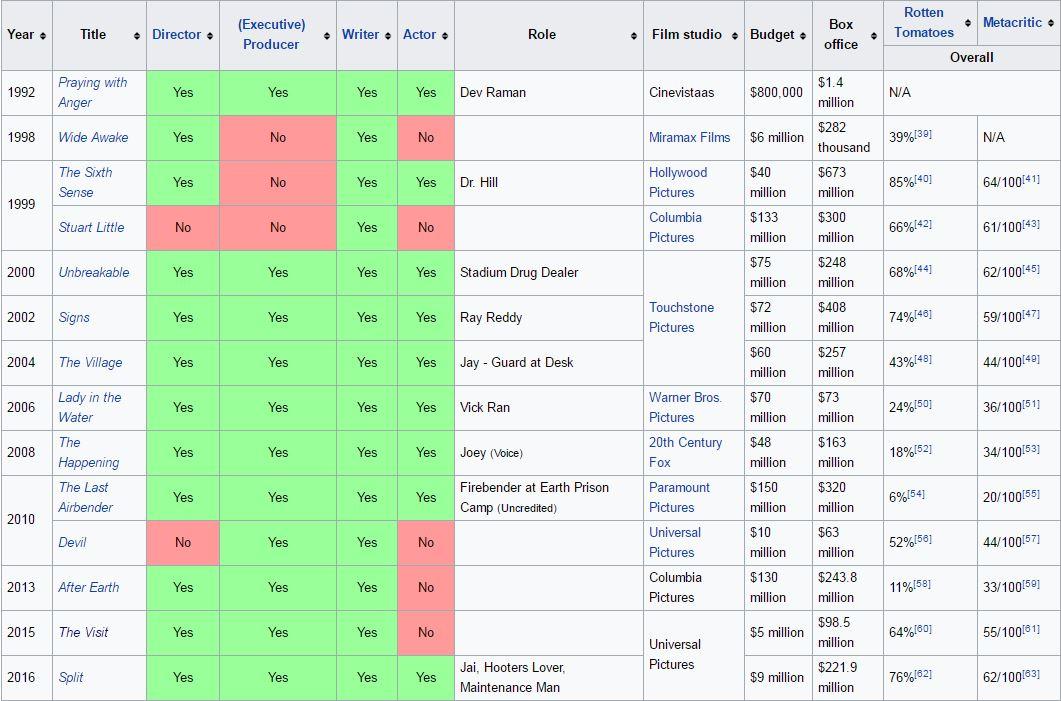Image resolution: width=1061 pixels, height=701 pixels.
Task: Open the Writer header link
Action: click(x=360, y=35)
